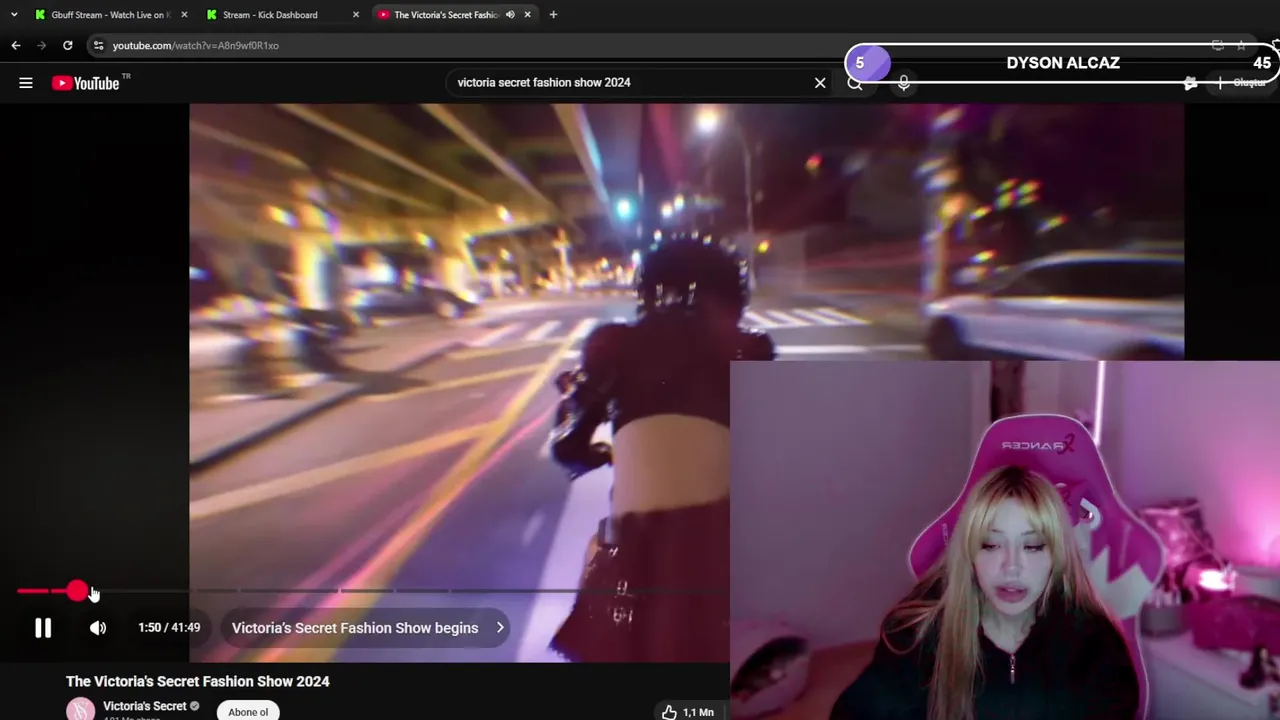Click the youtube.com URL in the address bar
The image size is (1280, 720).
pos(195,45)
